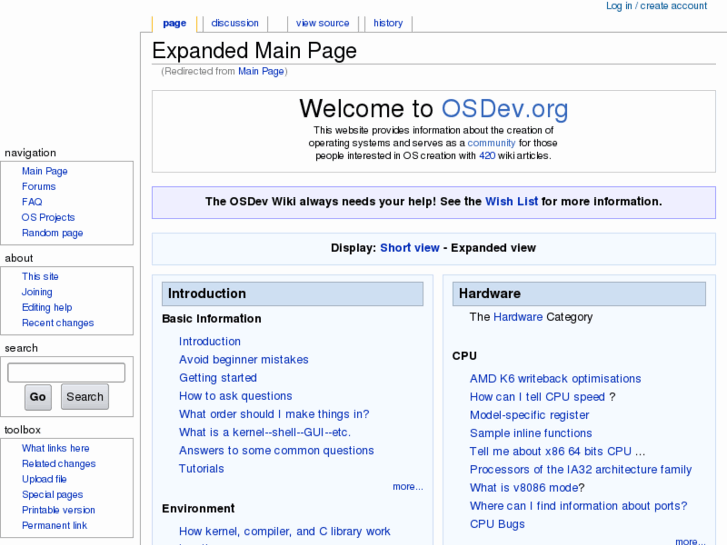Open the history tab
This screenshot has height=545, width=727.
(x=388, y=23)
